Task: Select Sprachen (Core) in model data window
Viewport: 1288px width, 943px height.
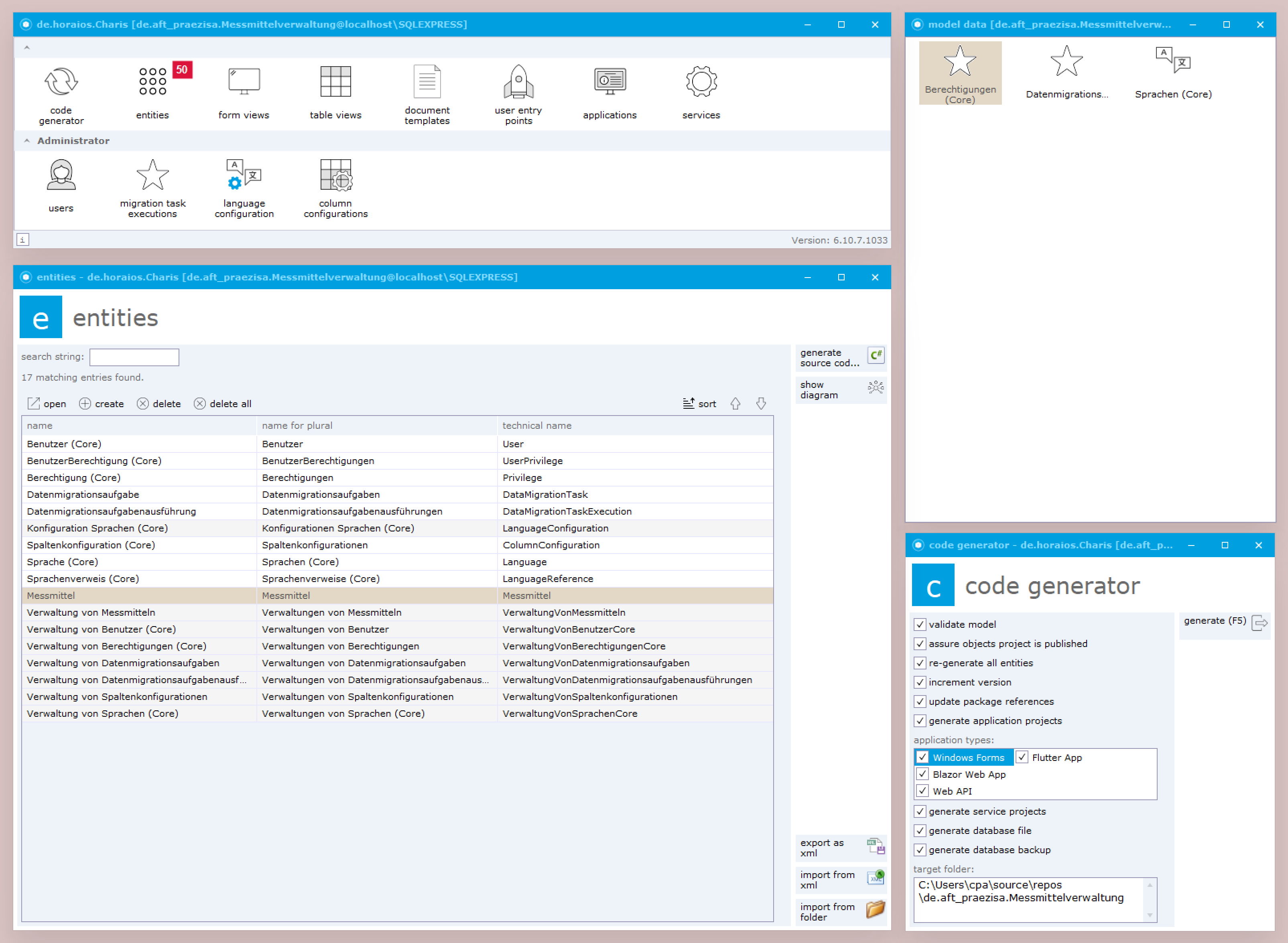Action: [x=1173, y=73]
